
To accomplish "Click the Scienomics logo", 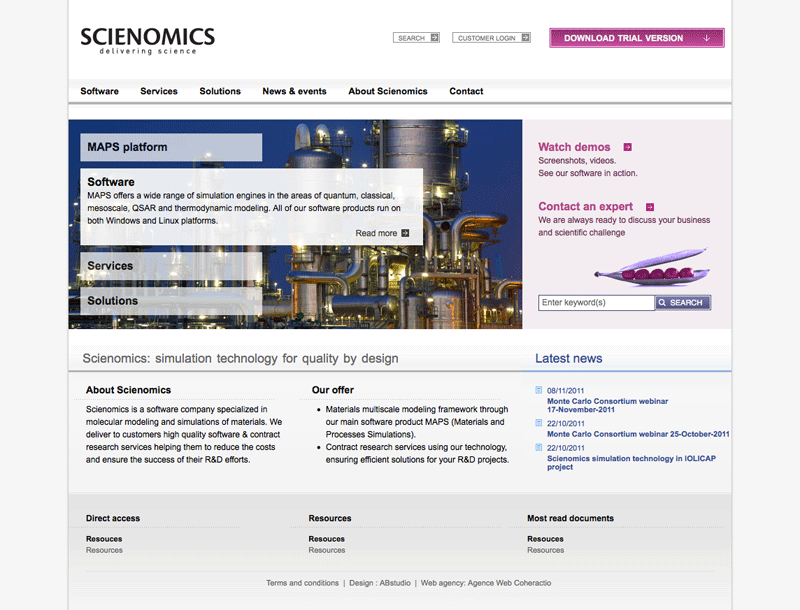I will tap(148, 41).
